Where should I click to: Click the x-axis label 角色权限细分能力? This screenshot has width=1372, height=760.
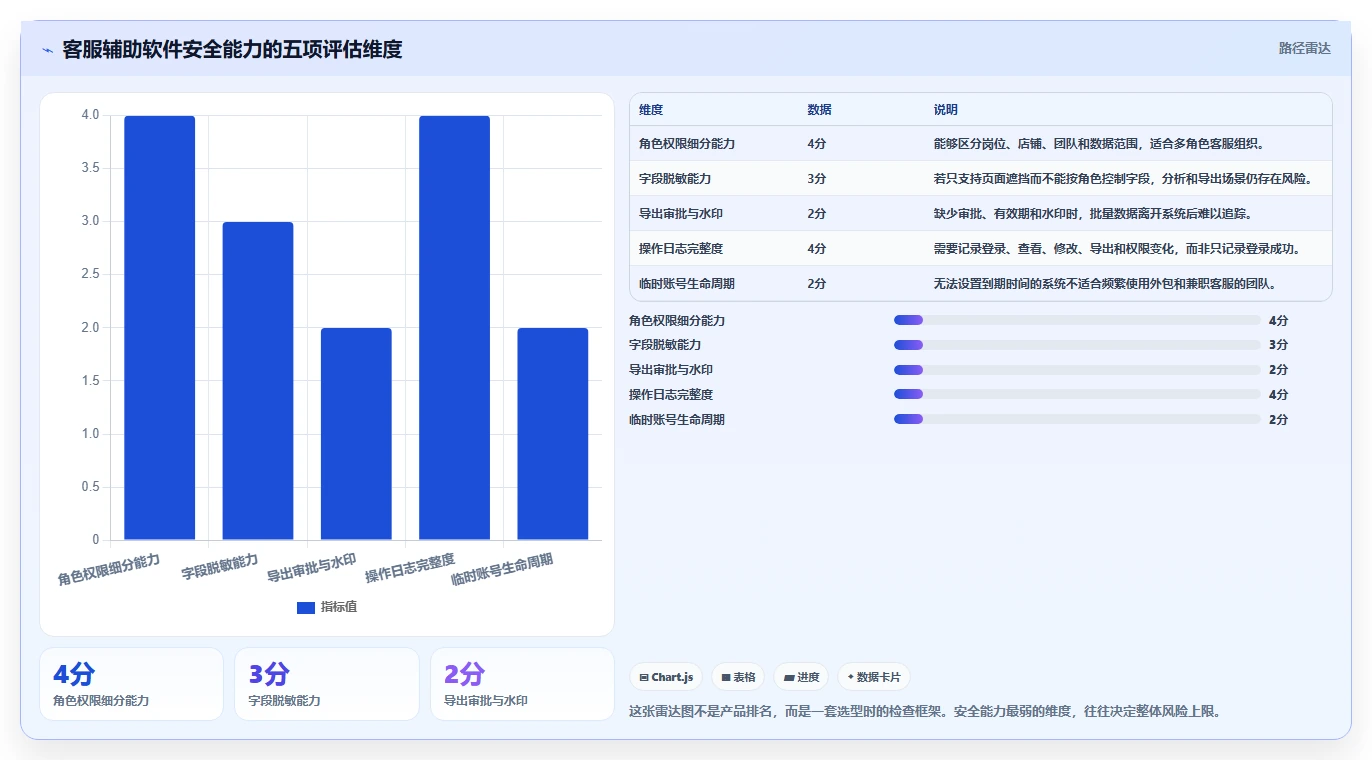point(109,569)
